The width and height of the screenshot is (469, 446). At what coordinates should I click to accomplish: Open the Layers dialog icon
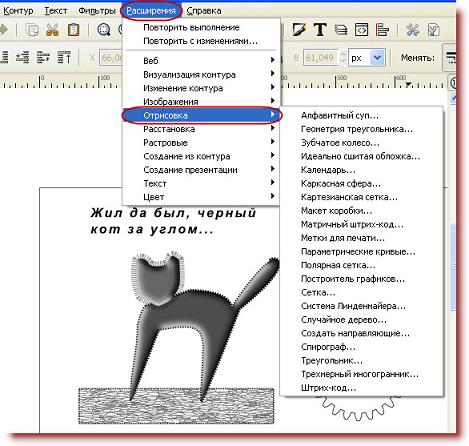coord(341,30)
